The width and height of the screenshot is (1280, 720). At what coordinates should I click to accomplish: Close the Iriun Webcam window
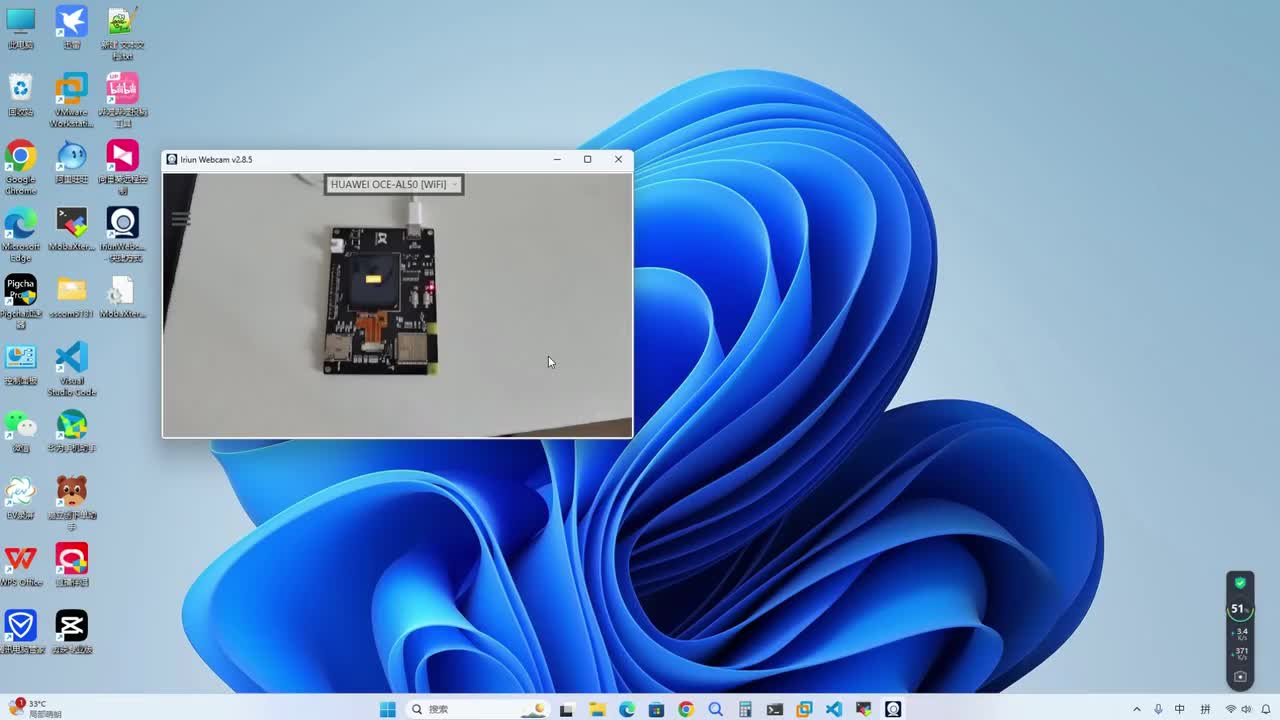point(618,159)
